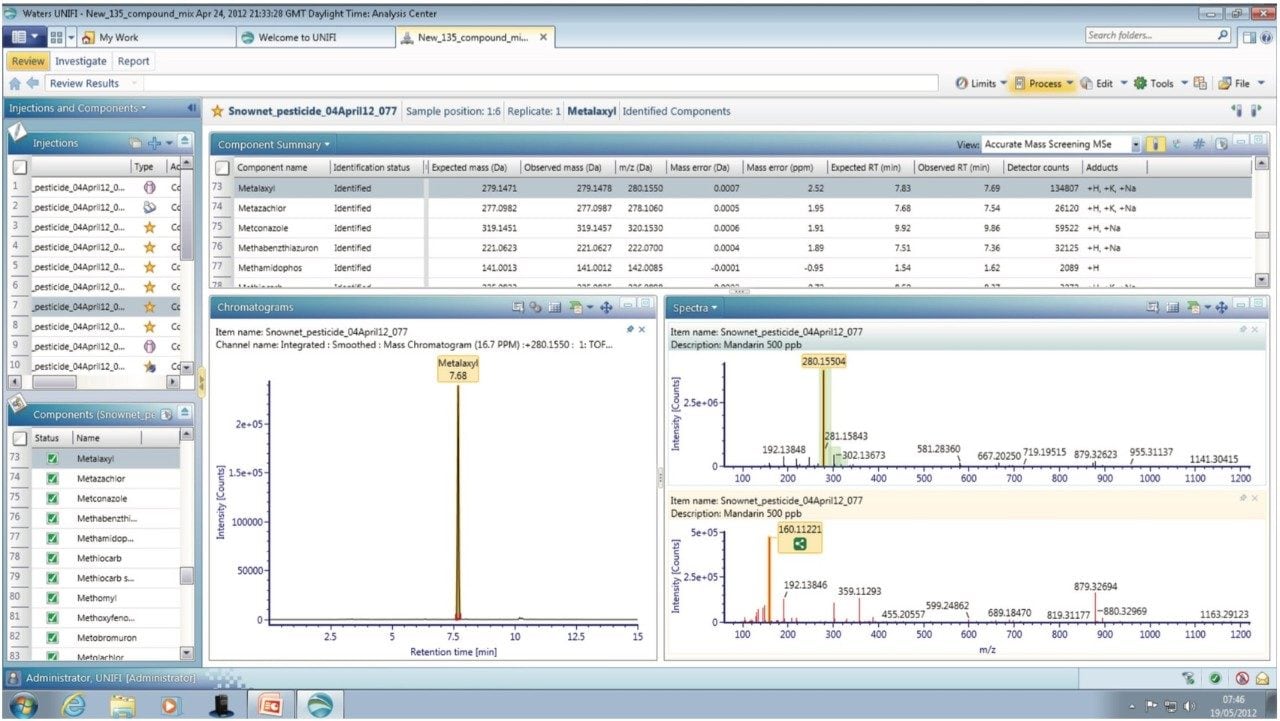Toggle the status checkbox for Metazachlor component
The image size is (1280, 721).
pyautogui.click(x=53, y=478)
